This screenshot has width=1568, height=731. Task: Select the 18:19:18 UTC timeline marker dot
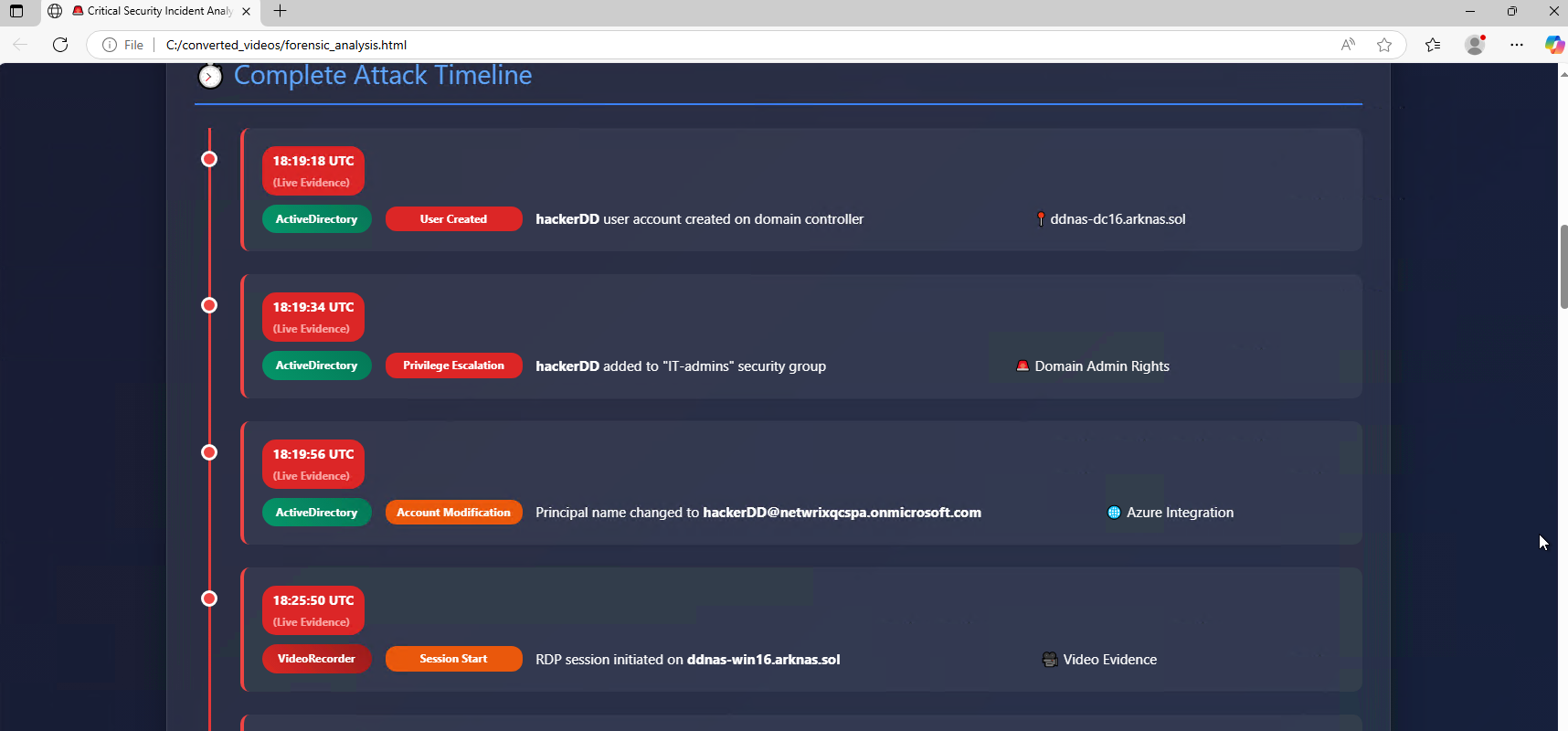[209, 159]
